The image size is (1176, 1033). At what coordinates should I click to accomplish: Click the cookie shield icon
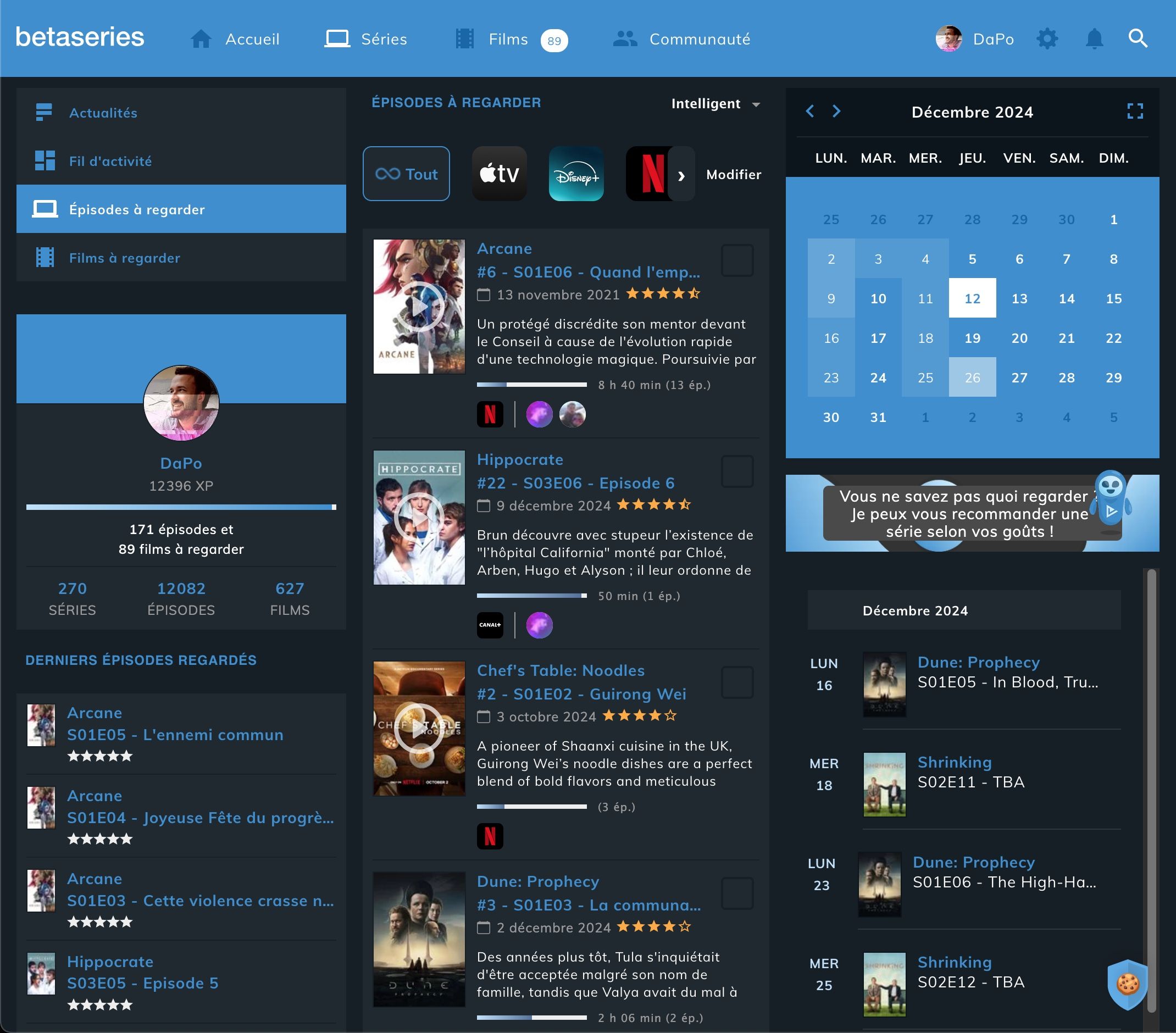point(1127,984)
